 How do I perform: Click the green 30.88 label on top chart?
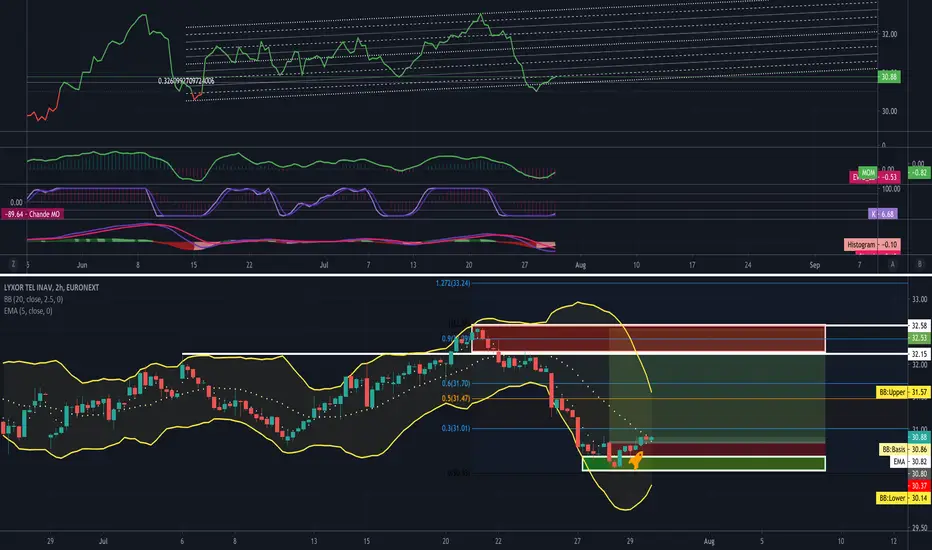pyautogui.click(x=889, y=77)
